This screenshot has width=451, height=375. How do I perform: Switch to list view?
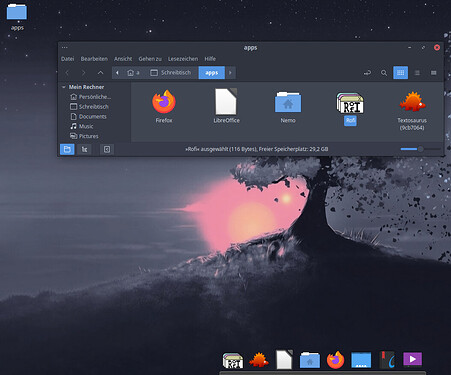pyautogui.click(x=417, y=73)
